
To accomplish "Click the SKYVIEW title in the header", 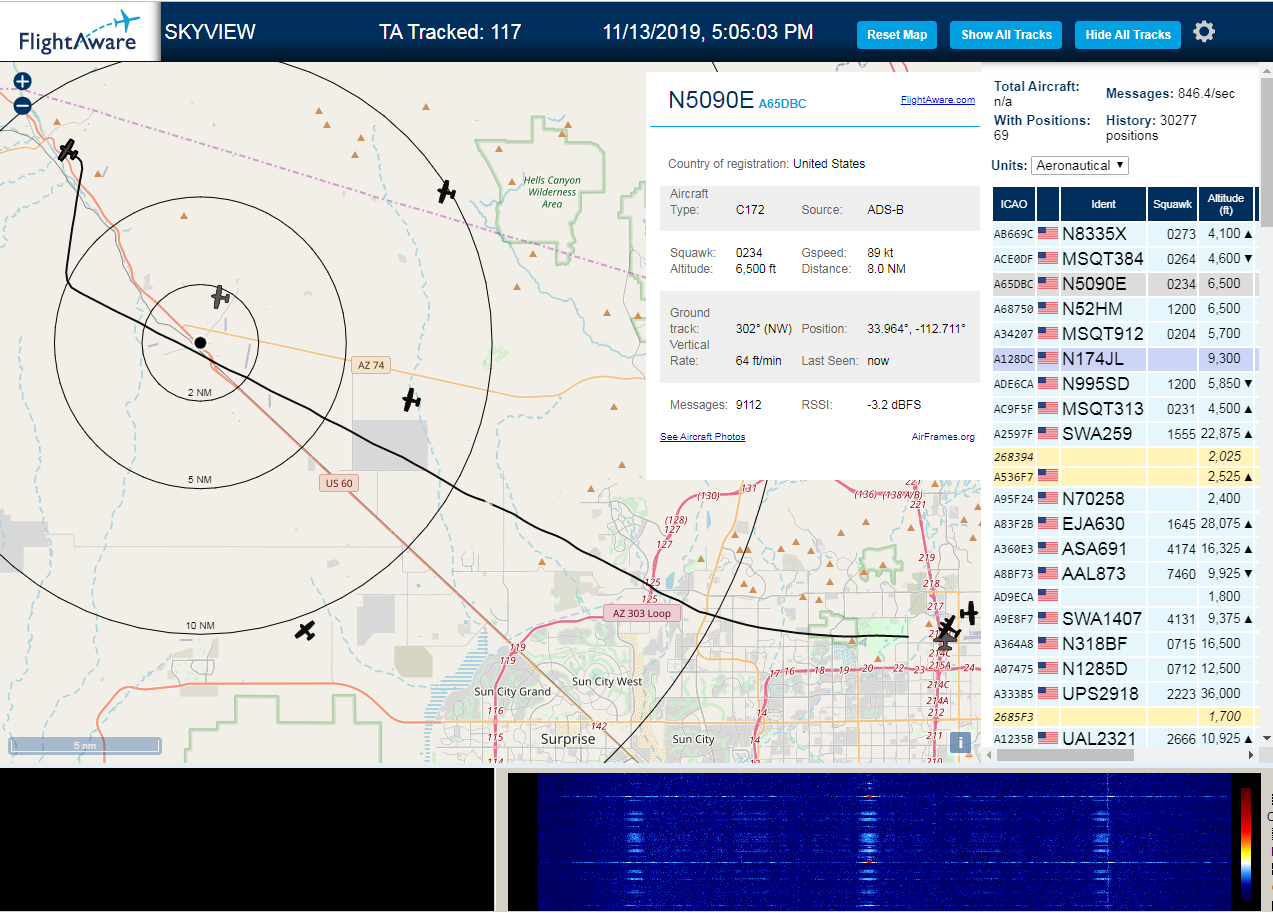I will [x=210, y=32].
